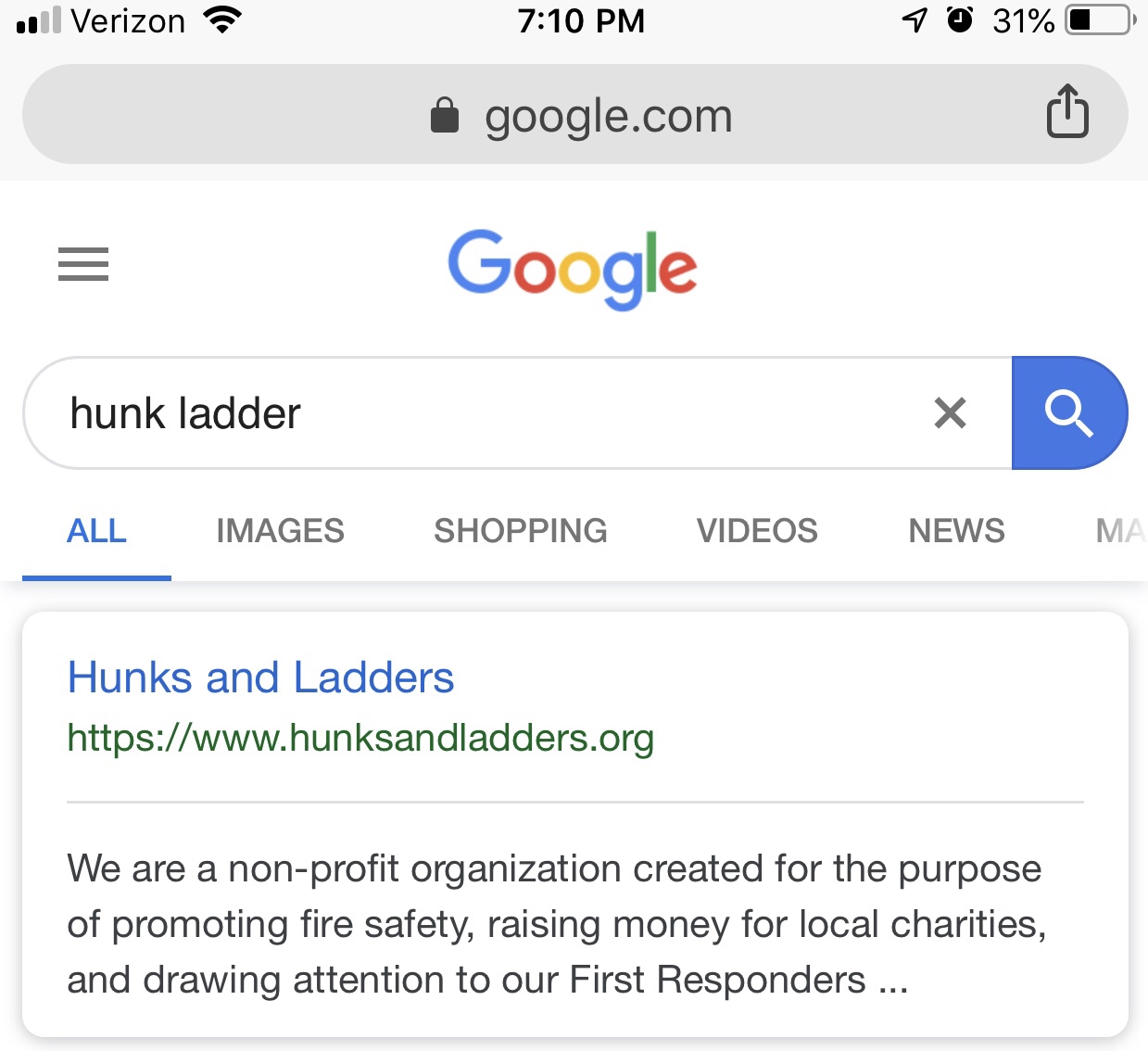This screenshot has height=1051, width=1148.
Task: Tap the lock icon in address bar
Action: (445, 116)
